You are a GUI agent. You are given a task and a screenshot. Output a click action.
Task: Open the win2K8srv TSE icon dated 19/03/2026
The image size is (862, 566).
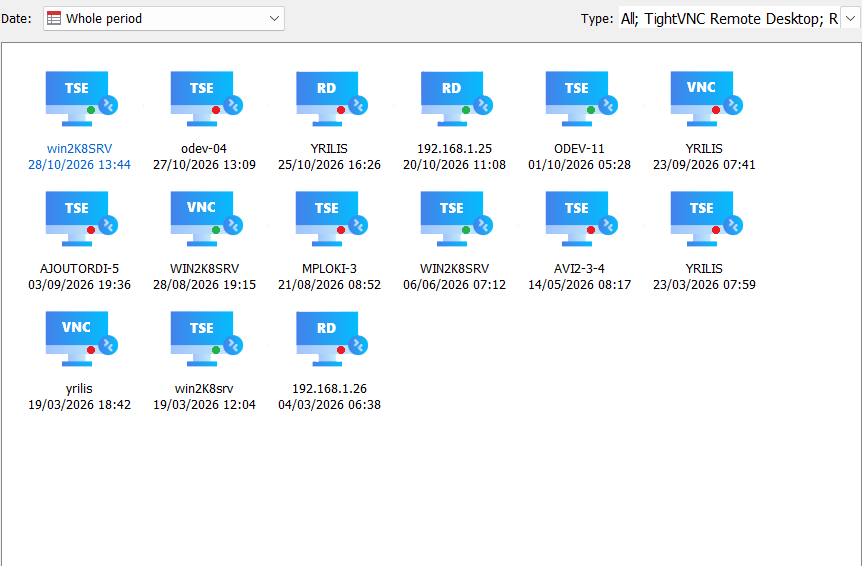click(x=206, y=339)
